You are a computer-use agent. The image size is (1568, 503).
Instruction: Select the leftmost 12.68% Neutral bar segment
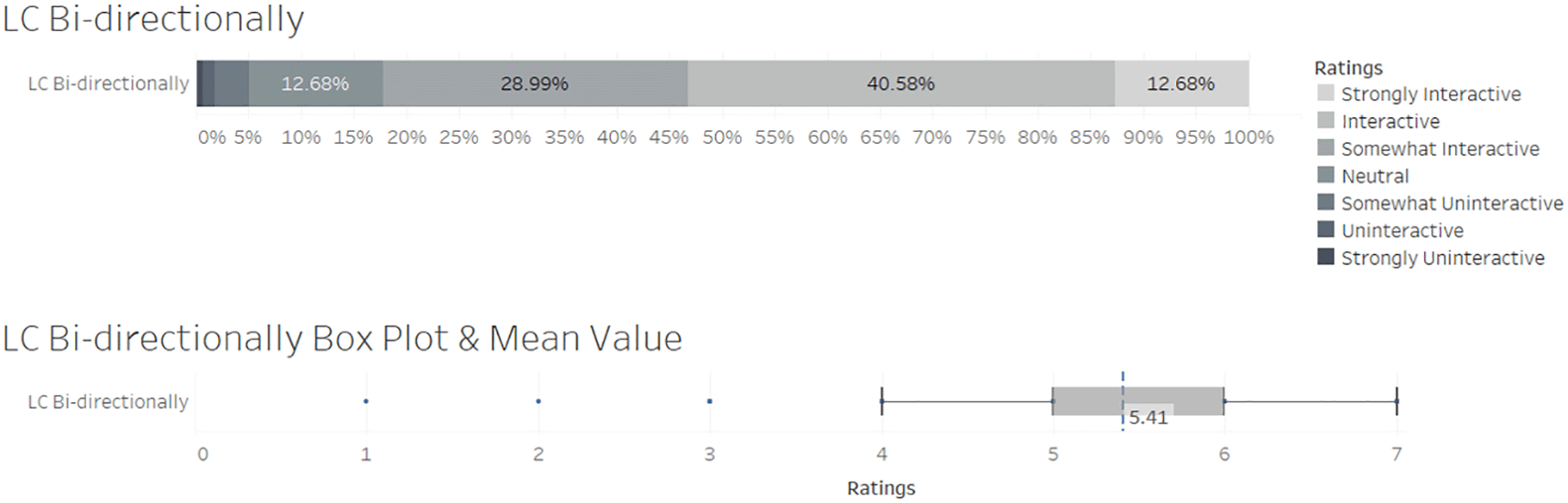point(315,83)
